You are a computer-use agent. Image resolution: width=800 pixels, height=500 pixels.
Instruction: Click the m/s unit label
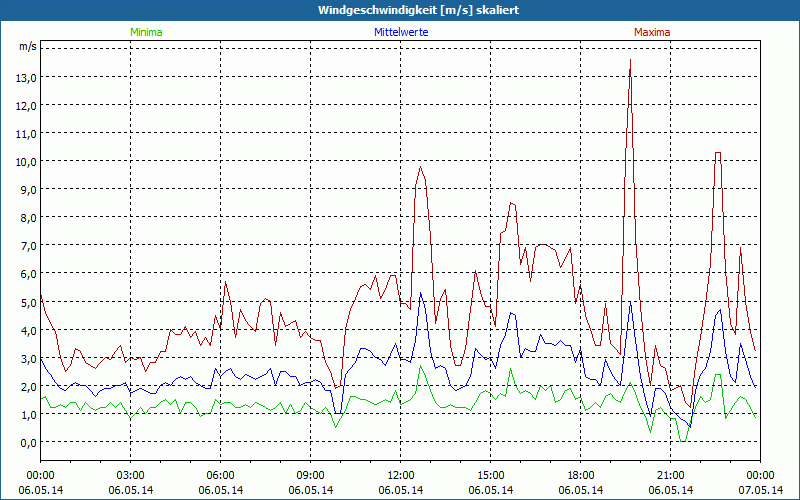[x=28, y=46]
